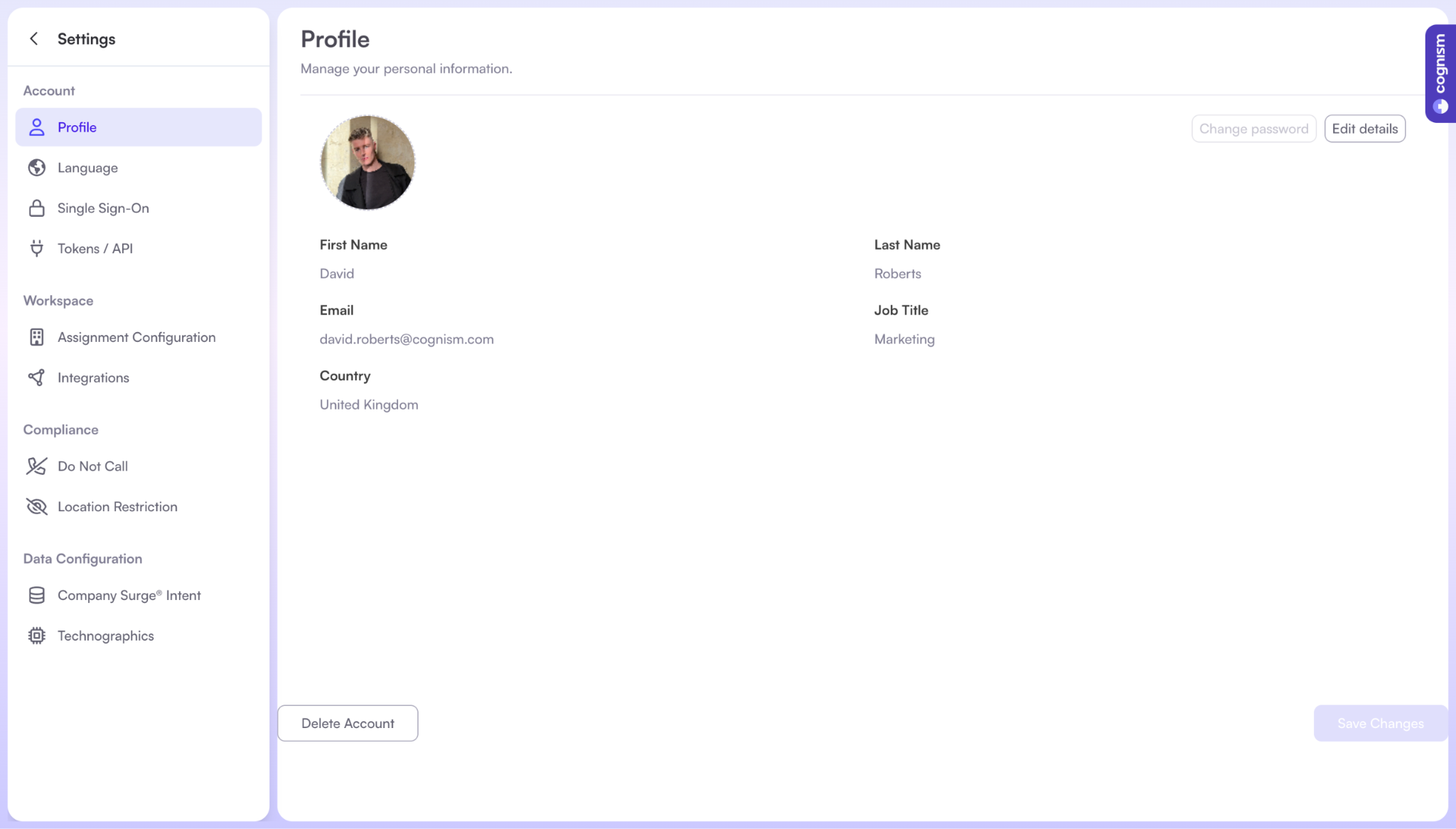1456x829 pixels.
Task: Click the Language globe icon
Action: click(x=36, y=168)
